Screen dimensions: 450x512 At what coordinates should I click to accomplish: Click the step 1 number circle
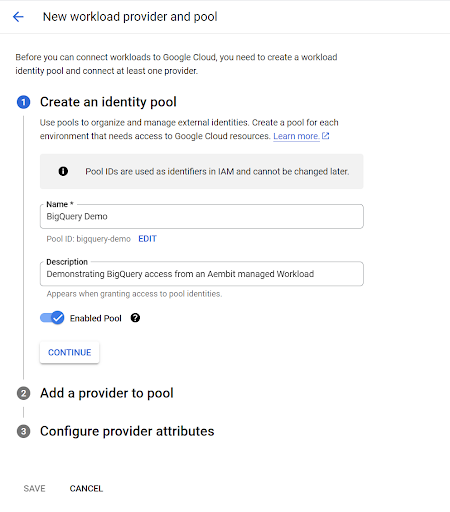(23, 102)
